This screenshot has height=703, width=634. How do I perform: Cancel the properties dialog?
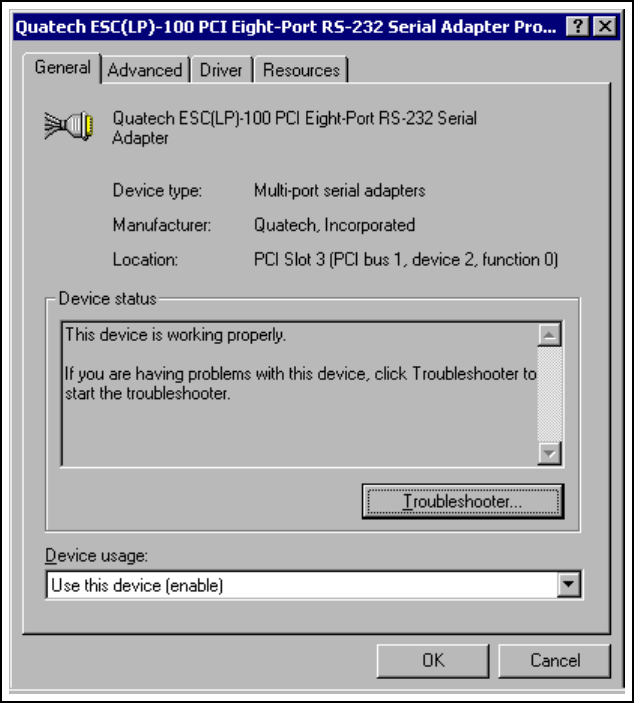click(x=555, y=660)
